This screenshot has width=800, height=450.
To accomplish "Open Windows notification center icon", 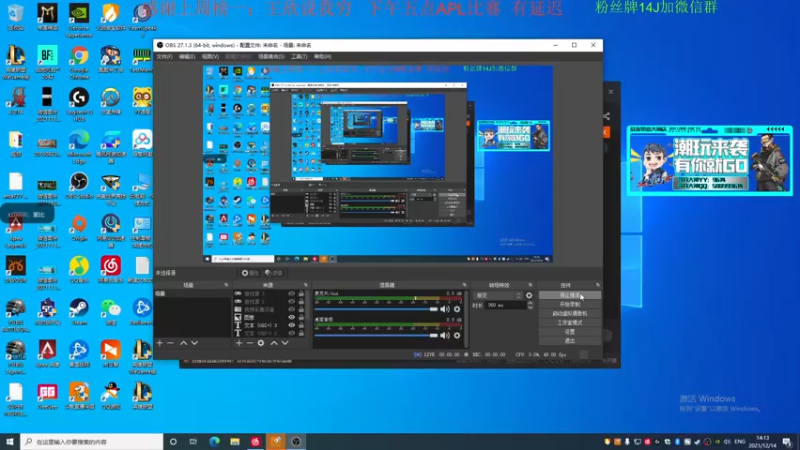I will click(x=788, y=442).
